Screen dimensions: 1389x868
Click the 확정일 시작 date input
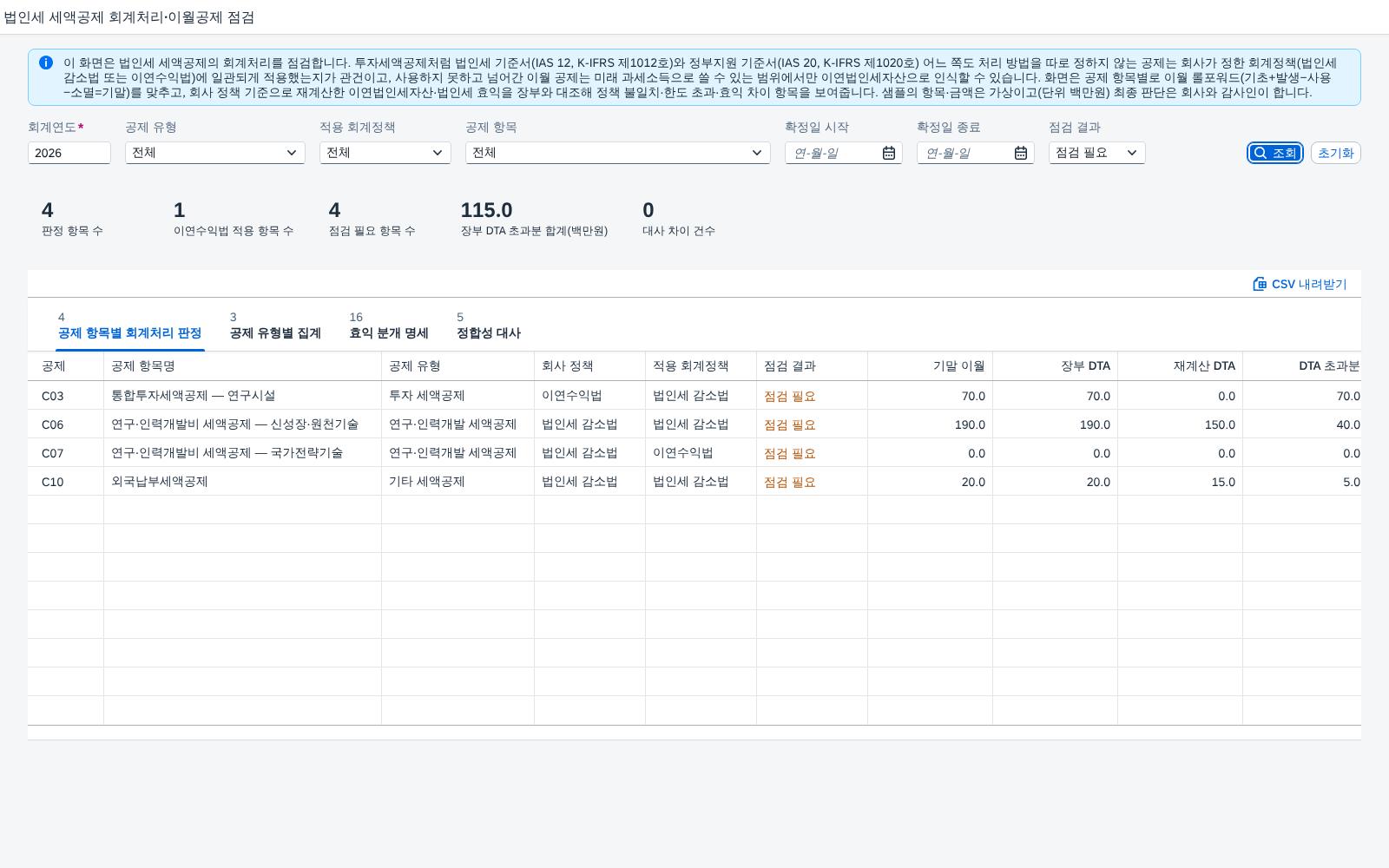click(x=832, y=153)
